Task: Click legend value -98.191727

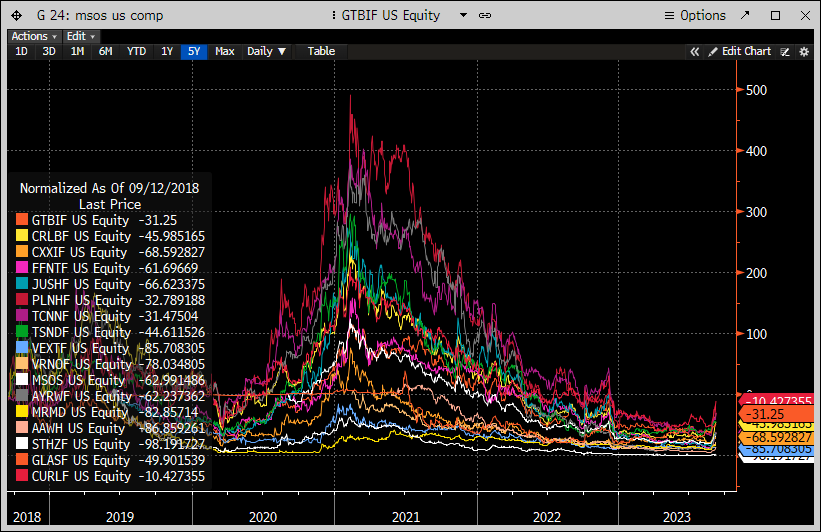Action: click(171, 445)
